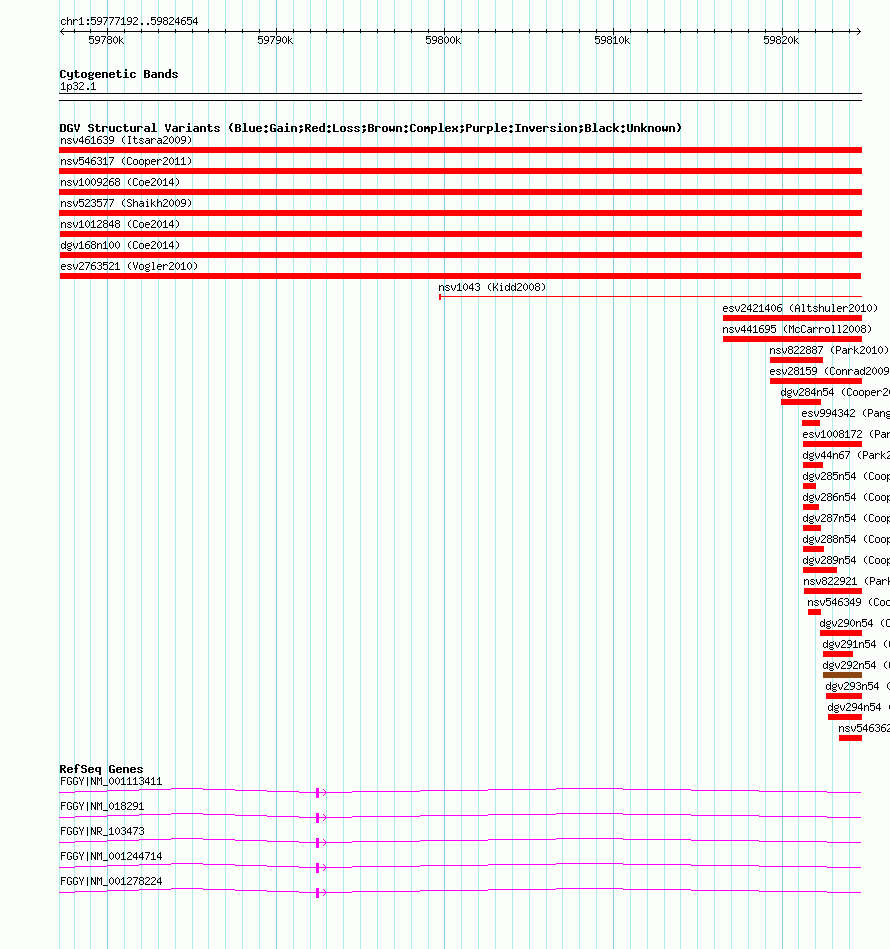Click the 59780k ruler position label

[106, 41]
